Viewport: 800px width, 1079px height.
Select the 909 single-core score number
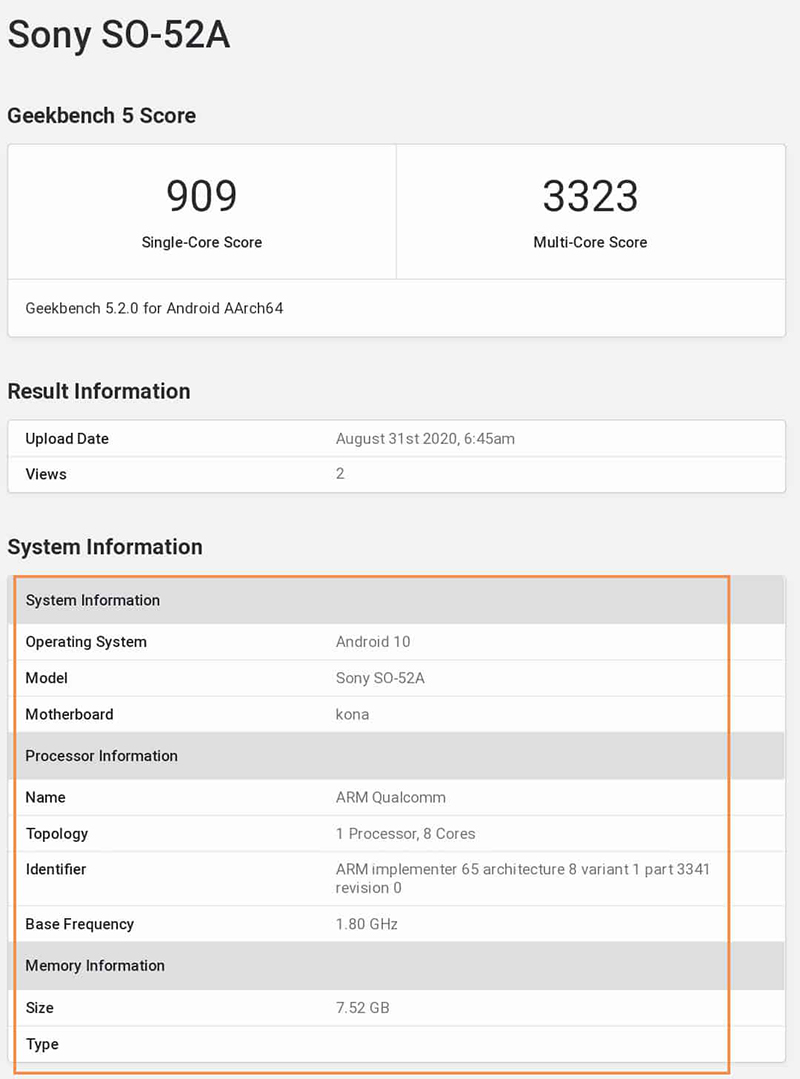tap(201, 196)
